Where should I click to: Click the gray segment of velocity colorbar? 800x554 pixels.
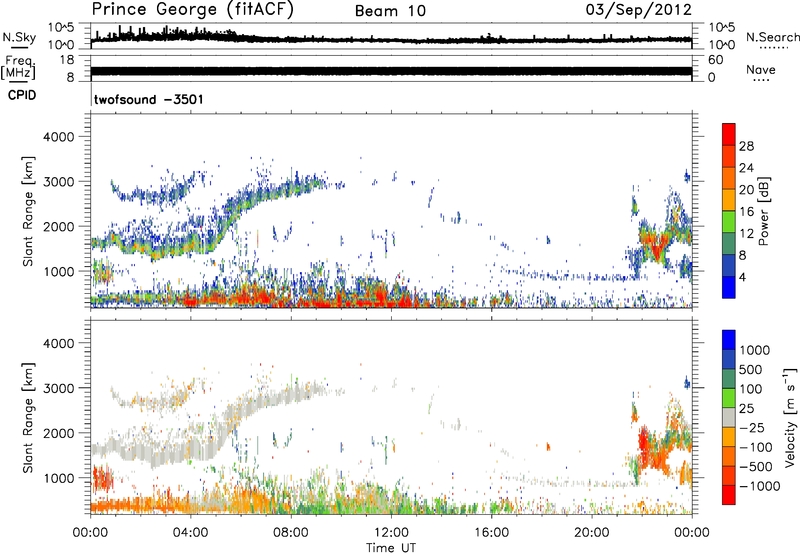point(729,417)
